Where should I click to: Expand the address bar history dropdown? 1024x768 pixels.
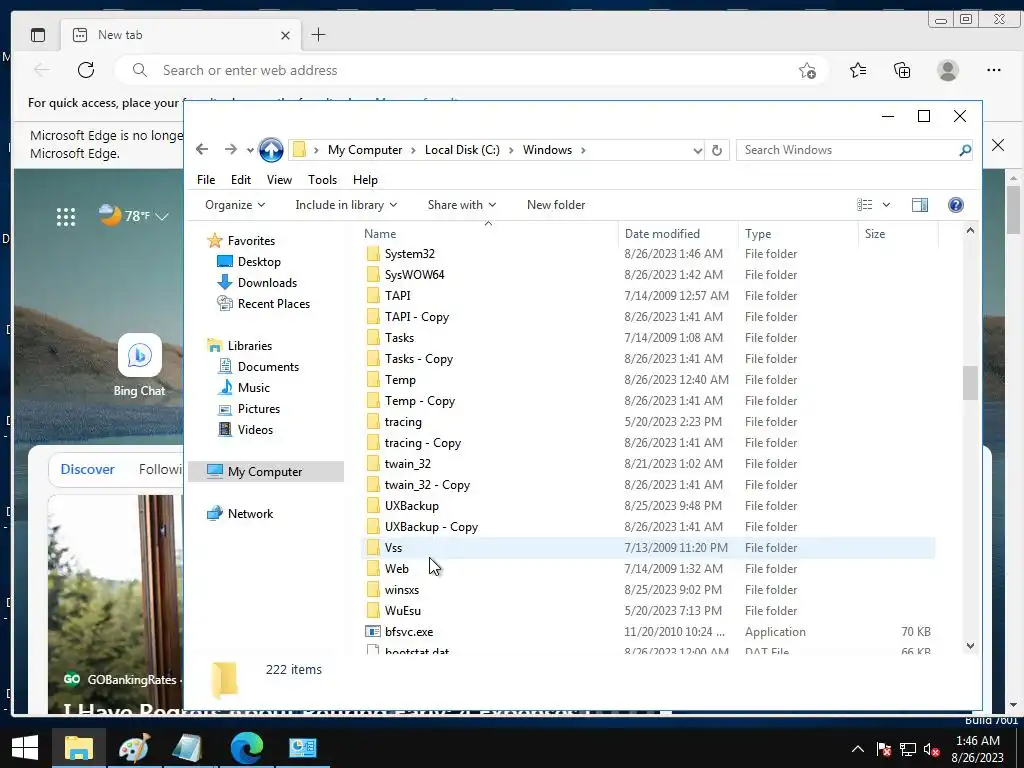click(697, 151)
